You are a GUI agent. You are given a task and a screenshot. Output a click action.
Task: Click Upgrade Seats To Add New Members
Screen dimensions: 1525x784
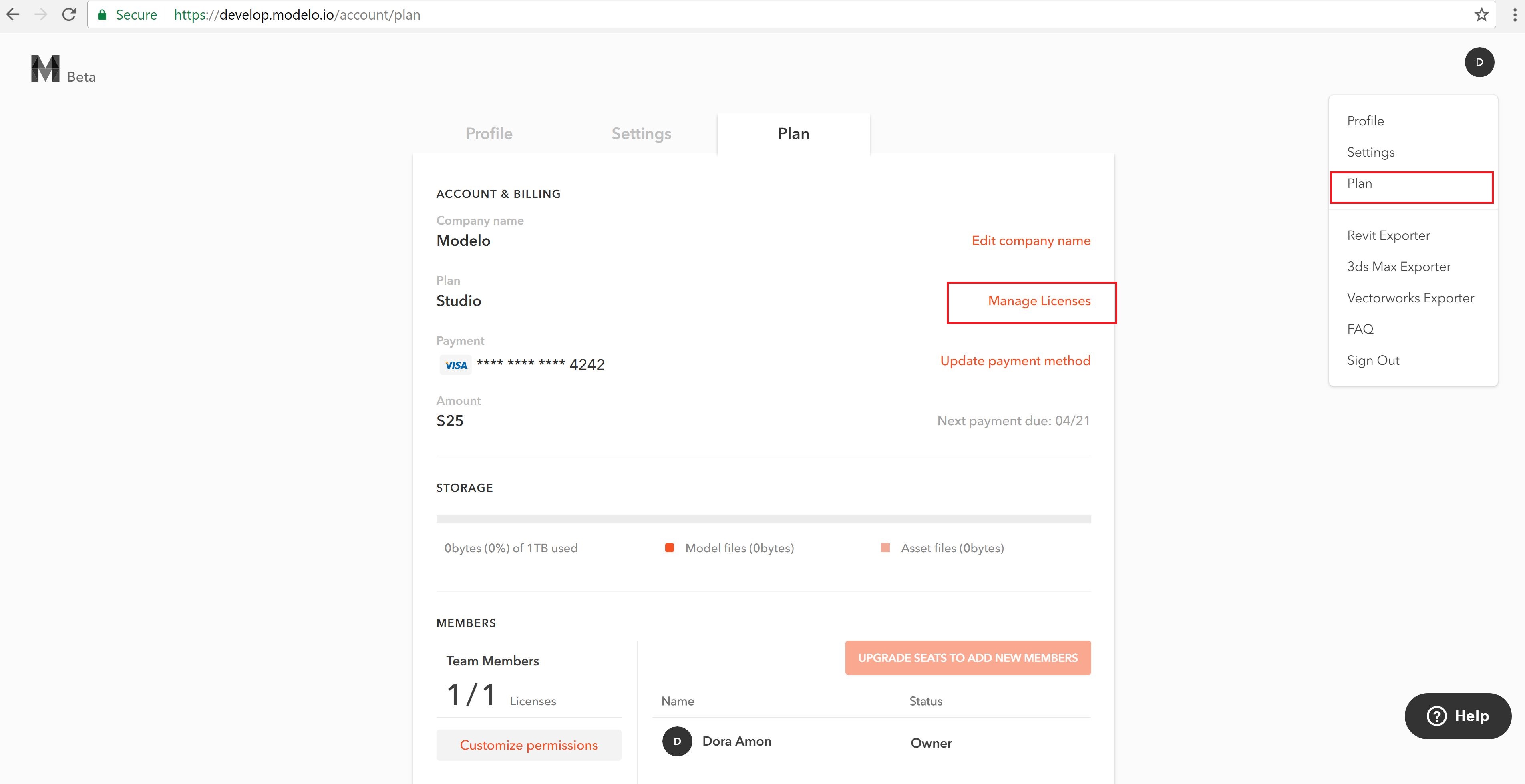(968, 657)
